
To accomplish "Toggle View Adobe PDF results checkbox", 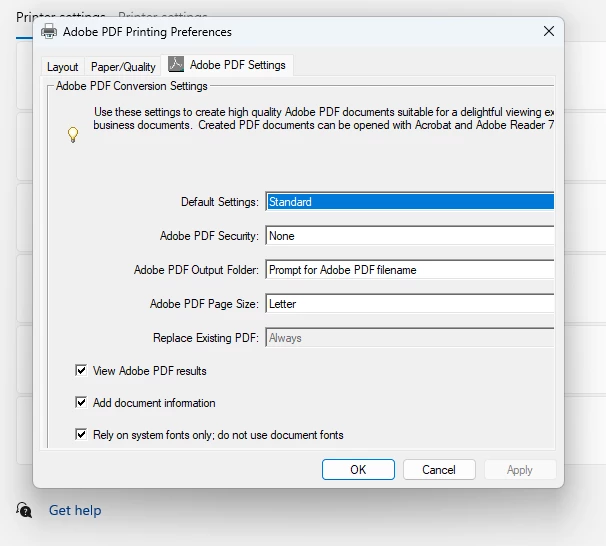I will 81,371.
